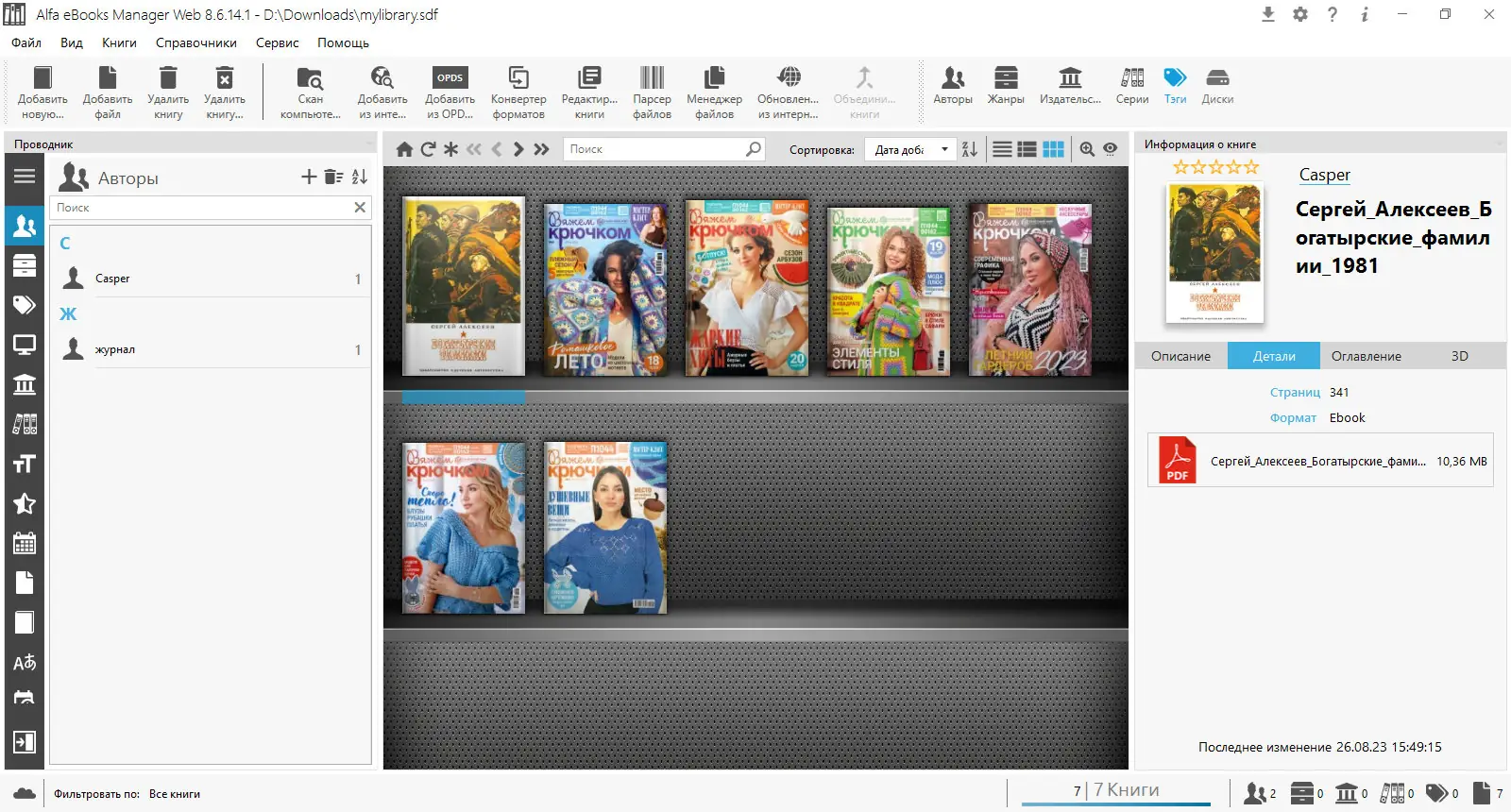Show the genres drawer in explorer sidebar
Image resolution: width=1511 pixels, height=812 pixels.
click(x=25, y=265)
